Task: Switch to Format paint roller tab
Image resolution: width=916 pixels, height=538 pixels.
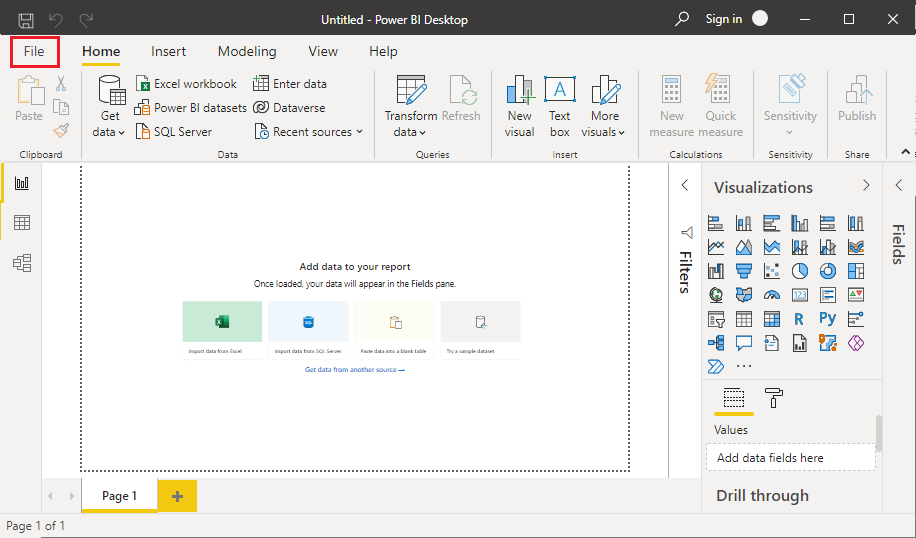Action: [x=774, y=398]
